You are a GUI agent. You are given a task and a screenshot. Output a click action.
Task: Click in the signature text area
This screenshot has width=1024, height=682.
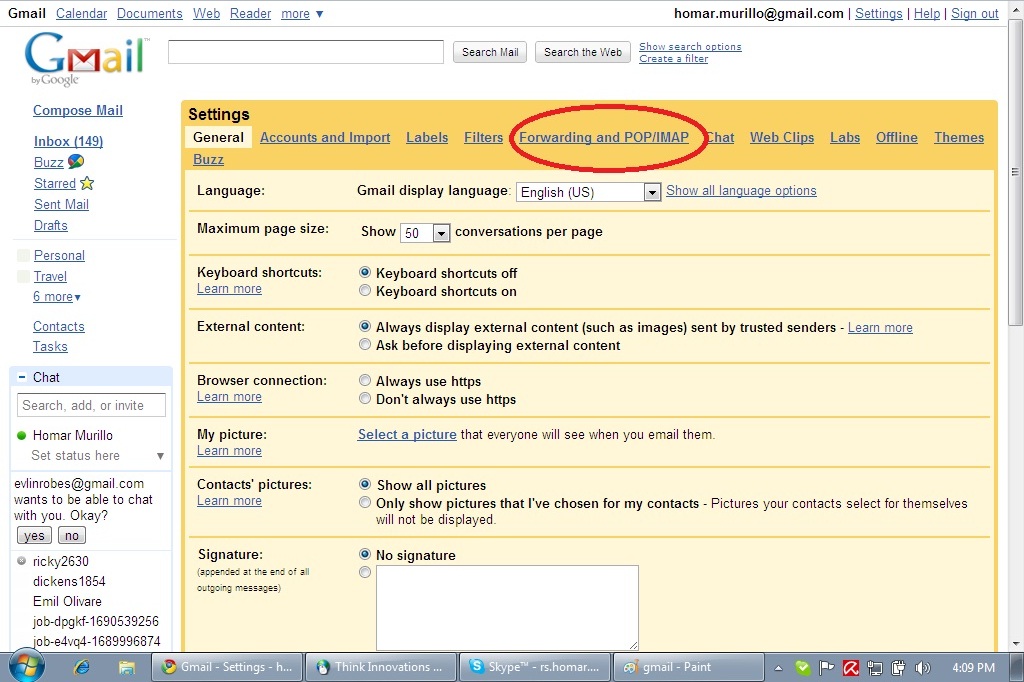coord(507,608)
